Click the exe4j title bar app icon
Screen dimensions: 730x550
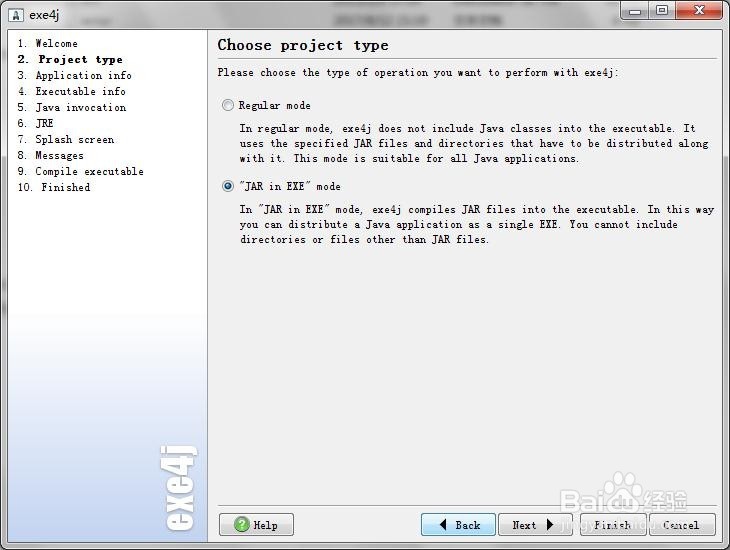coord(16,15)
